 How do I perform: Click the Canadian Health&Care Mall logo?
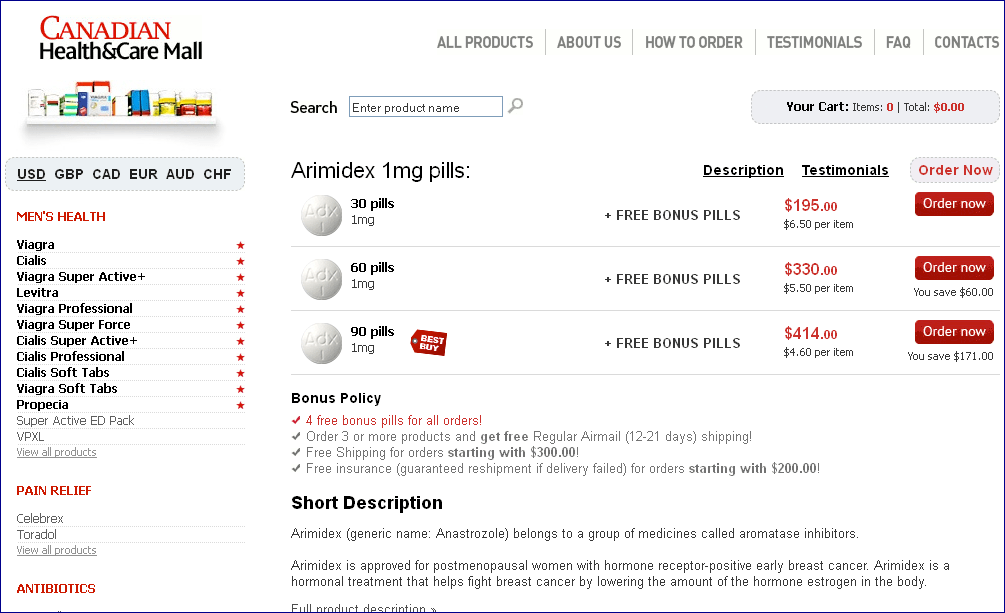pyautogui.click(x=120, y=40)
